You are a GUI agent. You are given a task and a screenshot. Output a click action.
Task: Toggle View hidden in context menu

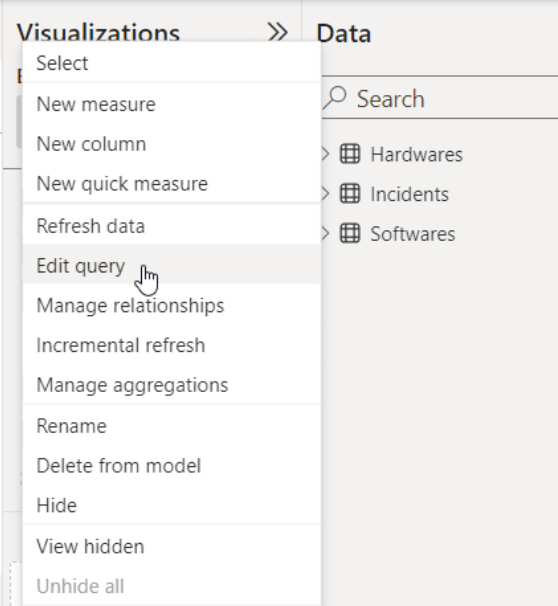(172, 546)
